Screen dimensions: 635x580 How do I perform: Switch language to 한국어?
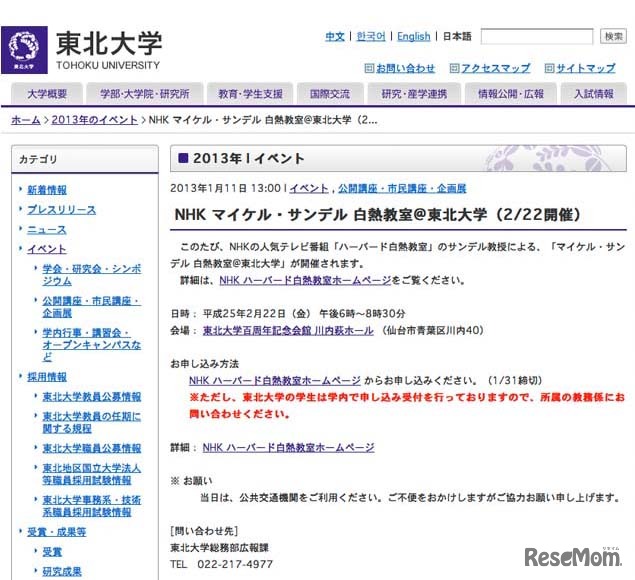point(371,36)
